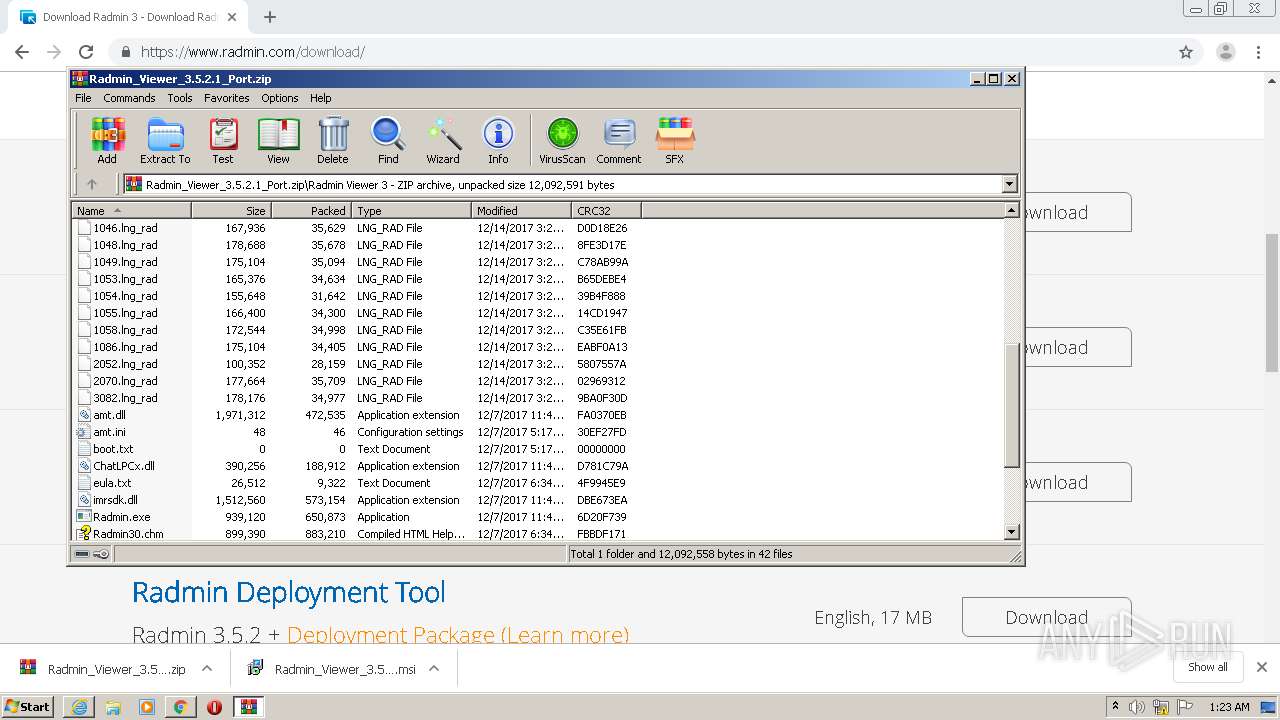Expand the archive path dropdown

(x=1009, y=184)
